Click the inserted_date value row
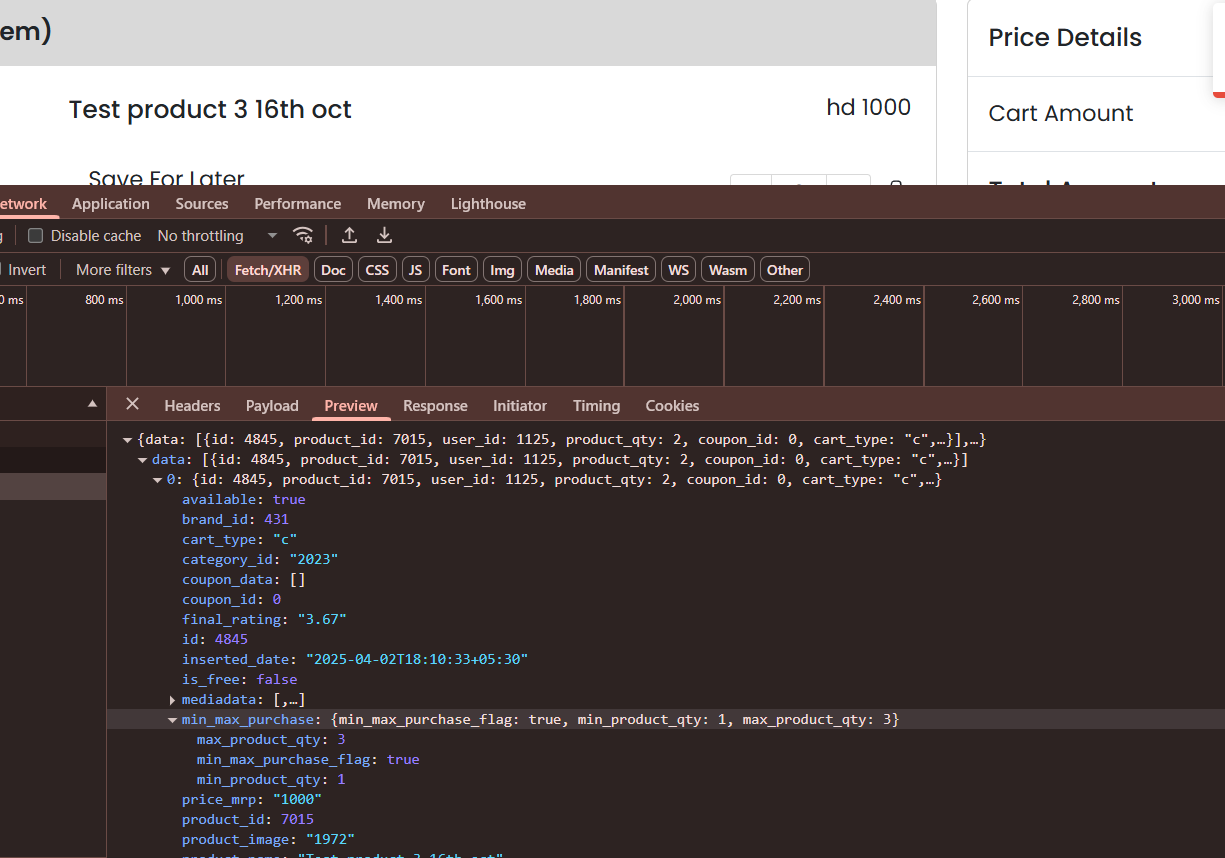The width and height of the screenshot is (1225, 858). pyautogui.click(x=355, y=660)
